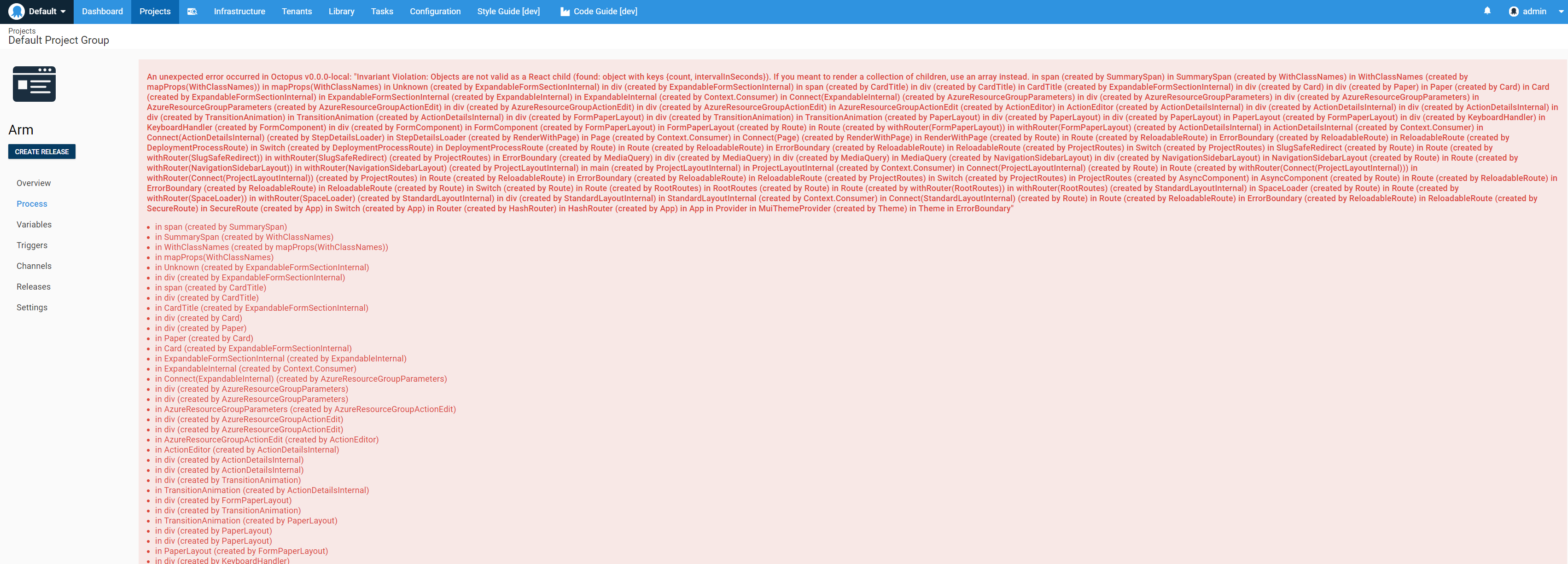Click the 'An unexpected error occurred' message
Viewport: 1568px width, 564px height.
(852, 142)
